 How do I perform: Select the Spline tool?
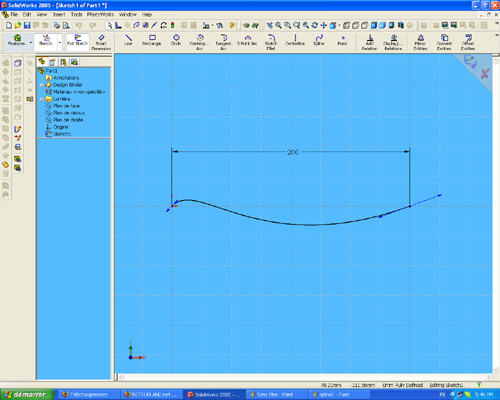click(x=319, y=40)
